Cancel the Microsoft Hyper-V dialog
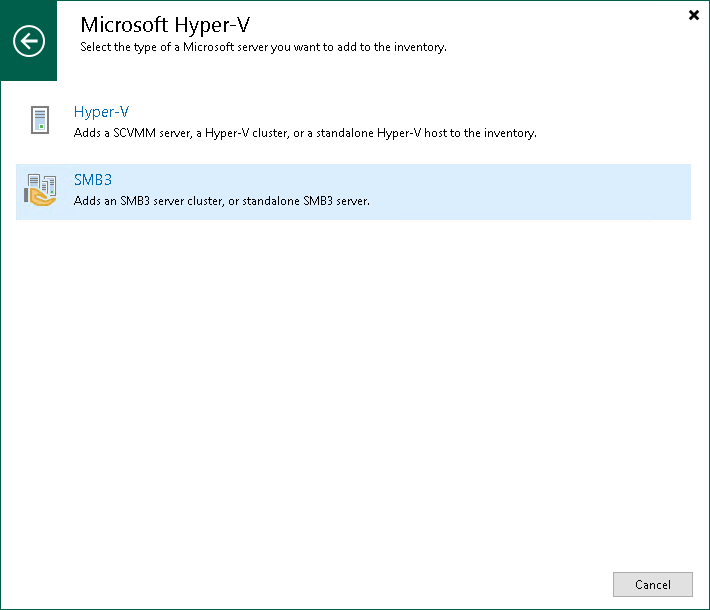The width and height of the screenshot is (710, 610). point(652,585)
